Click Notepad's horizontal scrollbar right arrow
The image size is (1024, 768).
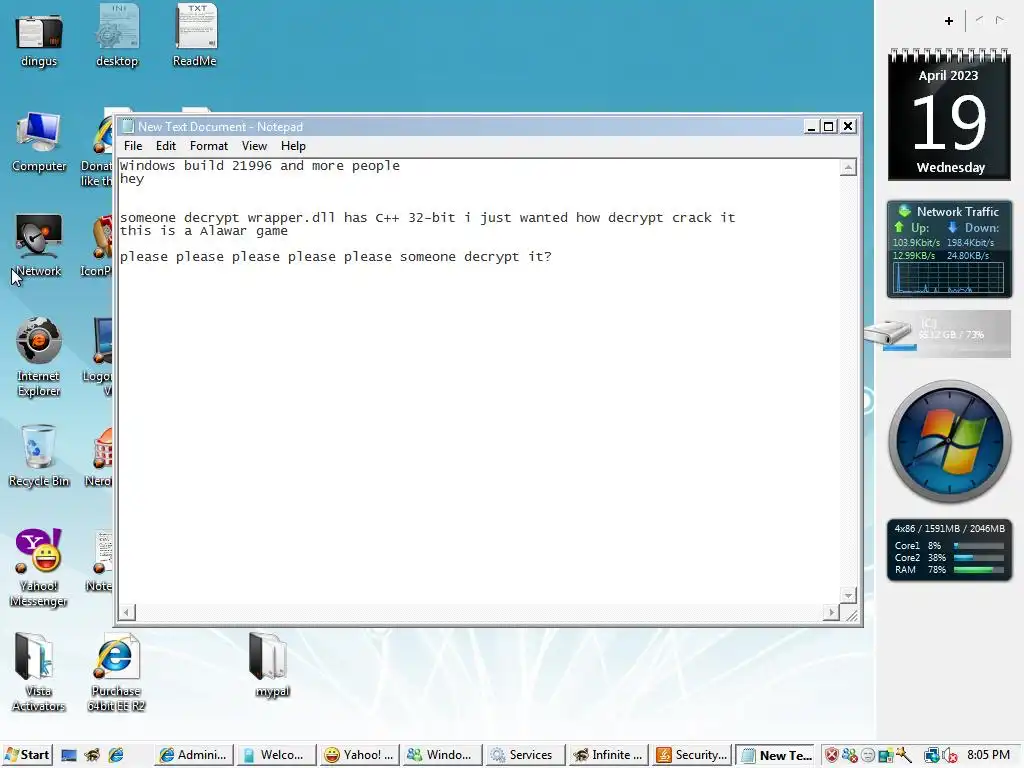click(x=831, y=612)
